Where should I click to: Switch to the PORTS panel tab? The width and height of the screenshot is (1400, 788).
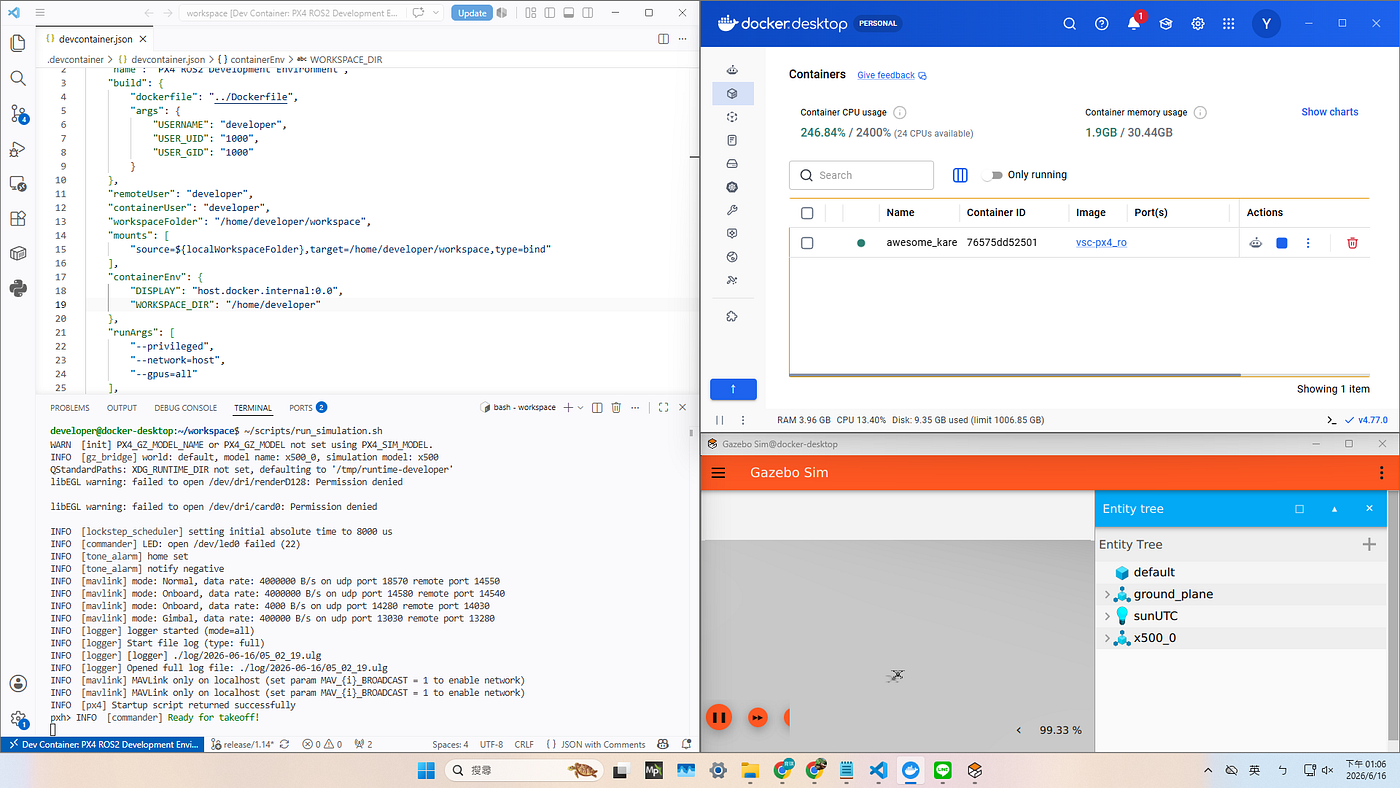coord(308,408)
